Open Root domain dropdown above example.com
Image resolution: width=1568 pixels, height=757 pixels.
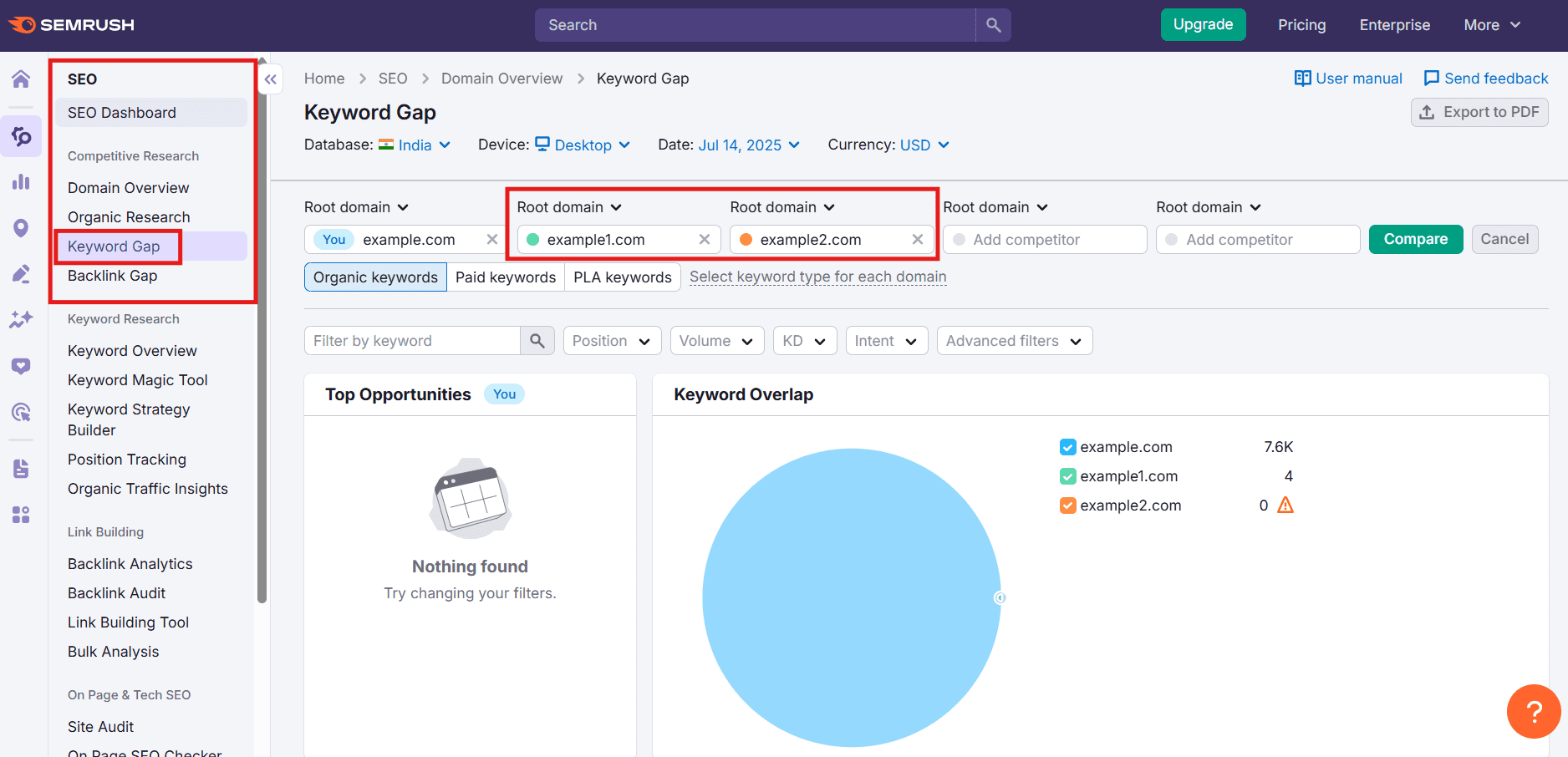coord(356,207)
